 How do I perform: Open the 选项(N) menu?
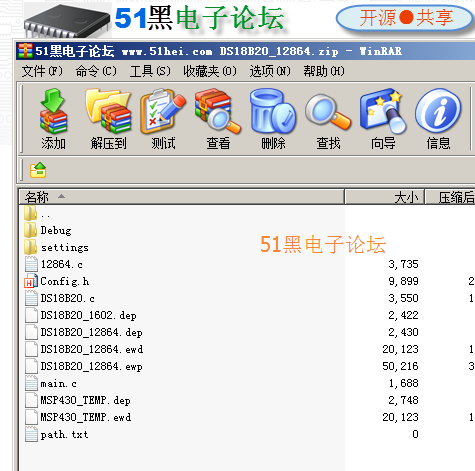pos(270,71)
